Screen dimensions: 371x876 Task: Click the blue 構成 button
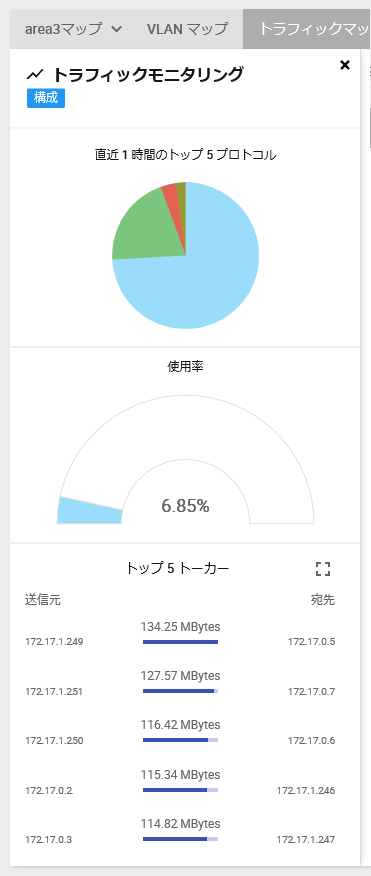pos(46,98)
